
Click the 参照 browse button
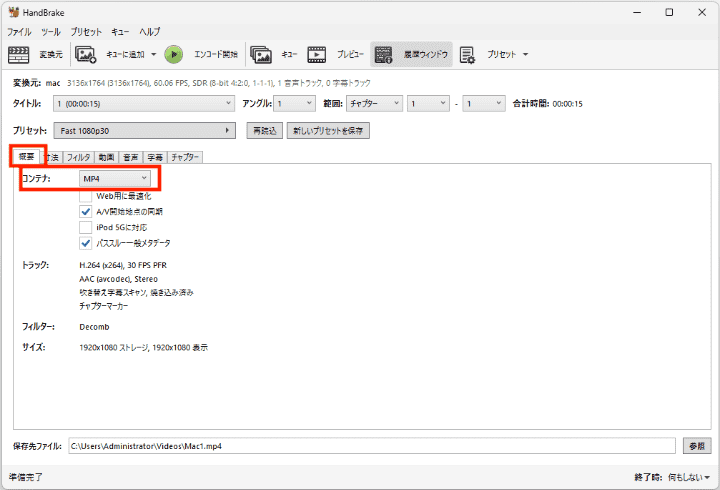click(x=697, y=445)
